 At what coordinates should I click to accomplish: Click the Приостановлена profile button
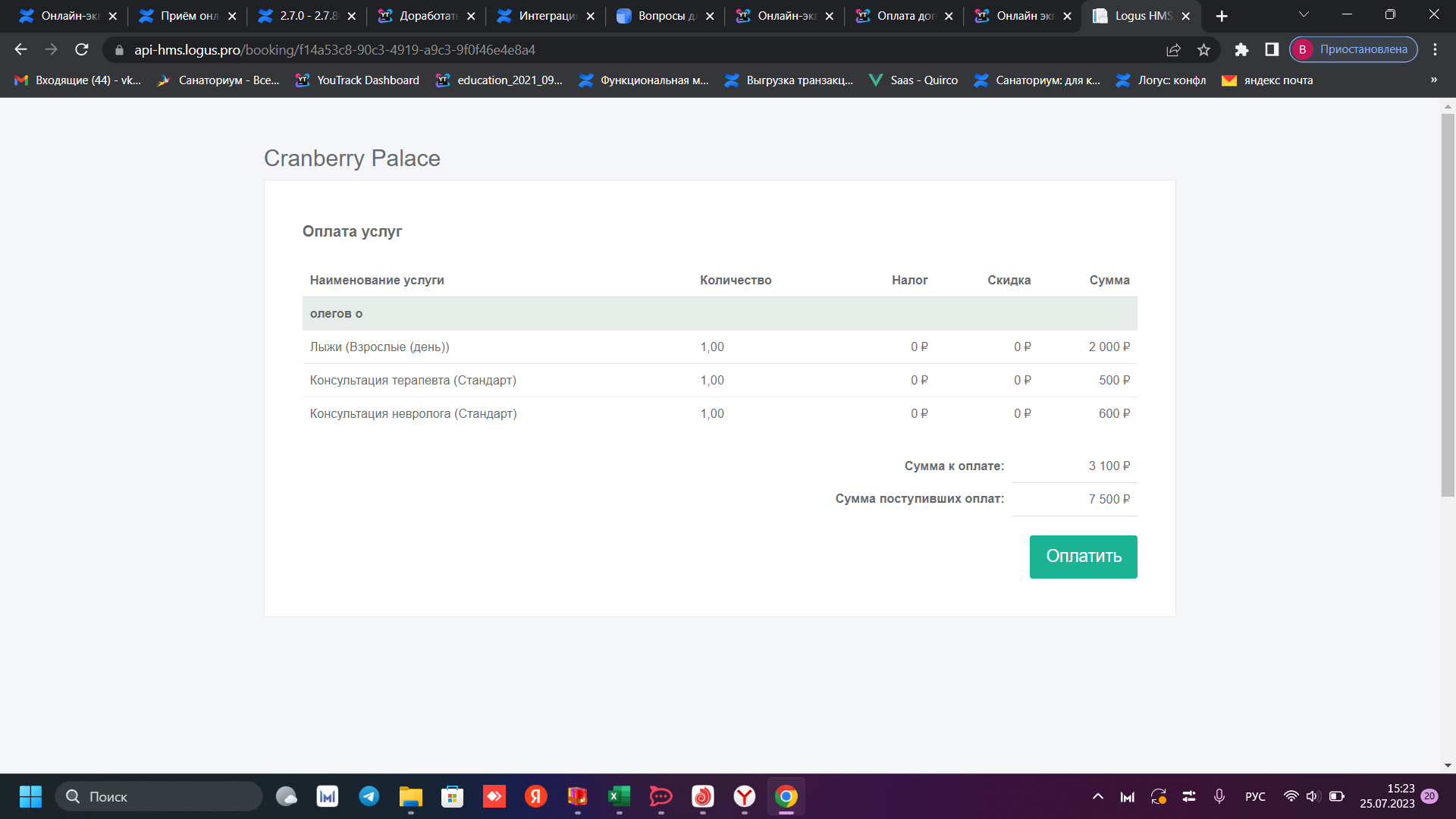pyautogui.click(x=1354, y=49)
